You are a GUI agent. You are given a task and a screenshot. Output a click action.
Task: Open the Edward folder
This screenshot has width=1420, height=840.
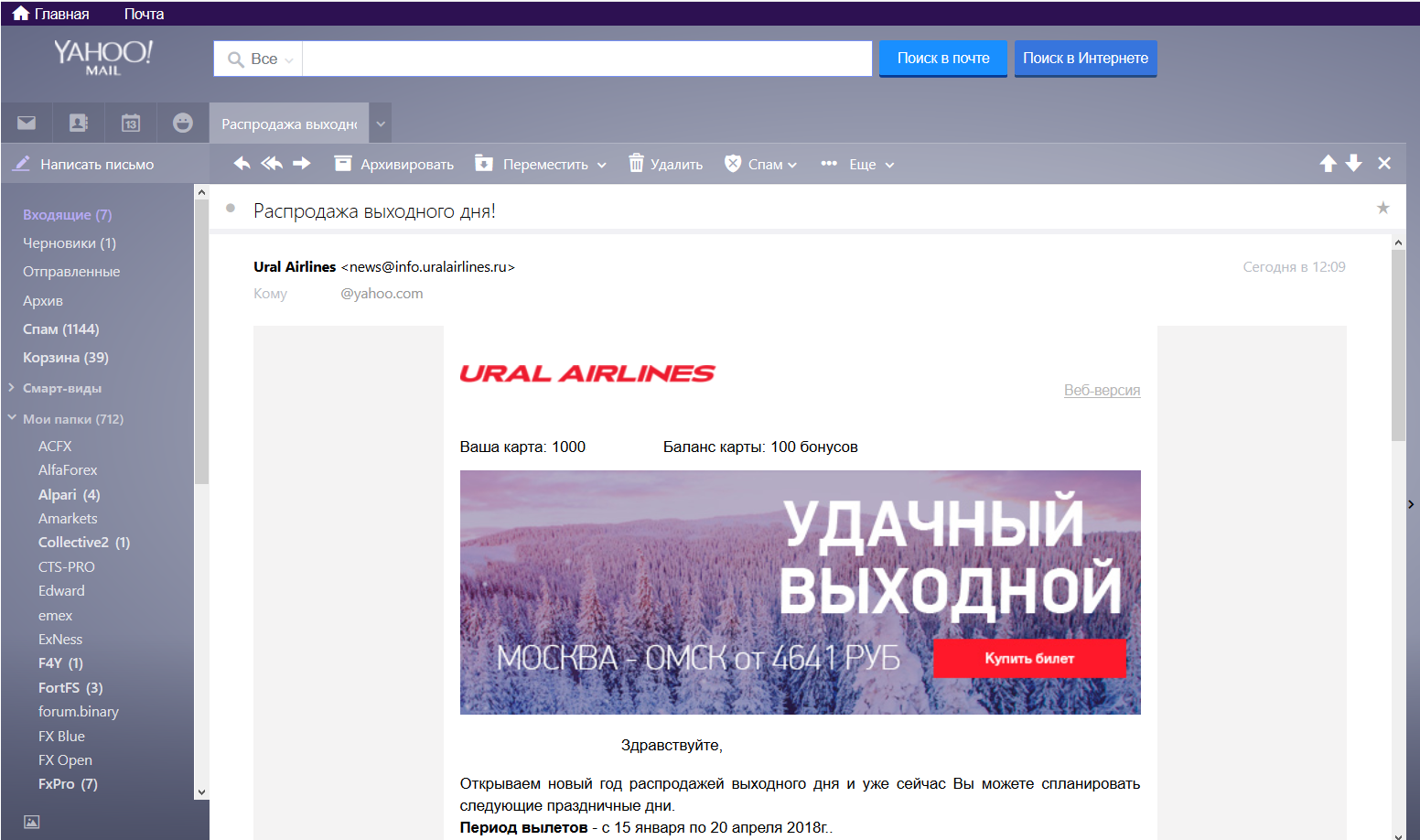pyautogui.click(x=61, y=591)
